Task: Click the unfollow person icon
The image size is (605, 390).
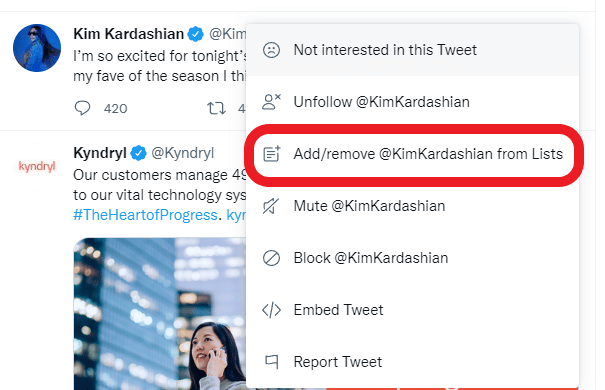Action: (271, 102)
